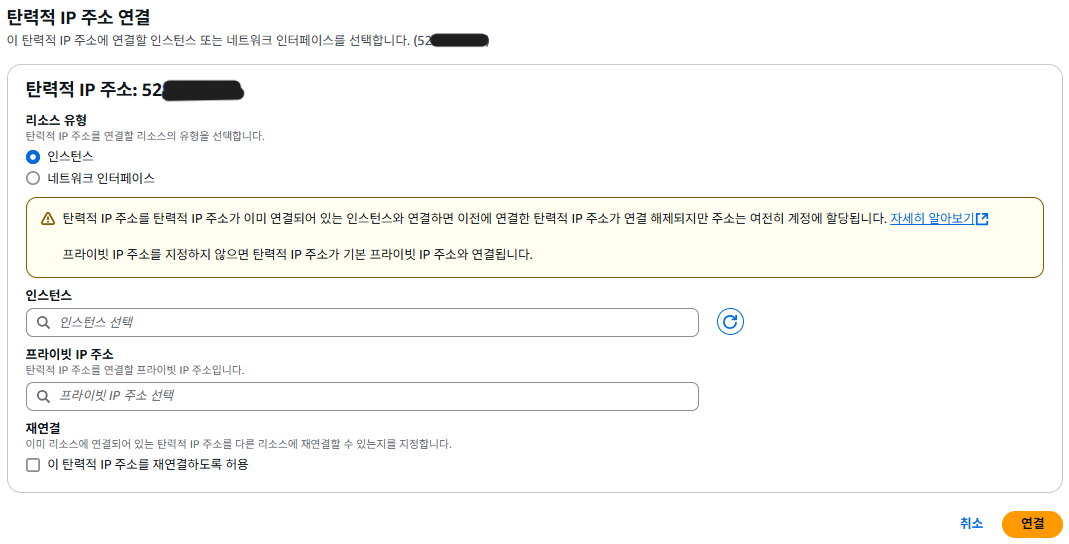Click the orange 연결 button
1069x544 pixels.
click(x=1032, y=523)
